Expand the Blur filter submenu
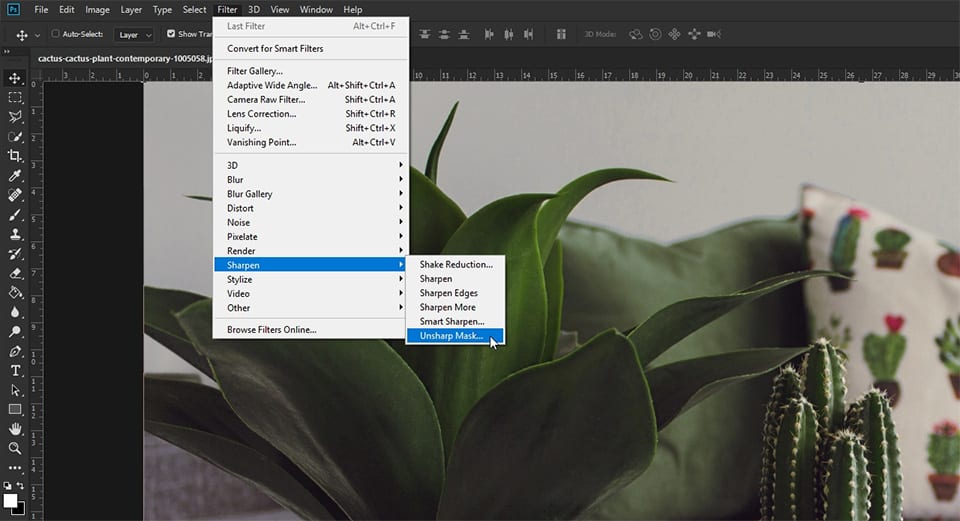Viewport: 960px width, 521px height. [x=312, y=179]
